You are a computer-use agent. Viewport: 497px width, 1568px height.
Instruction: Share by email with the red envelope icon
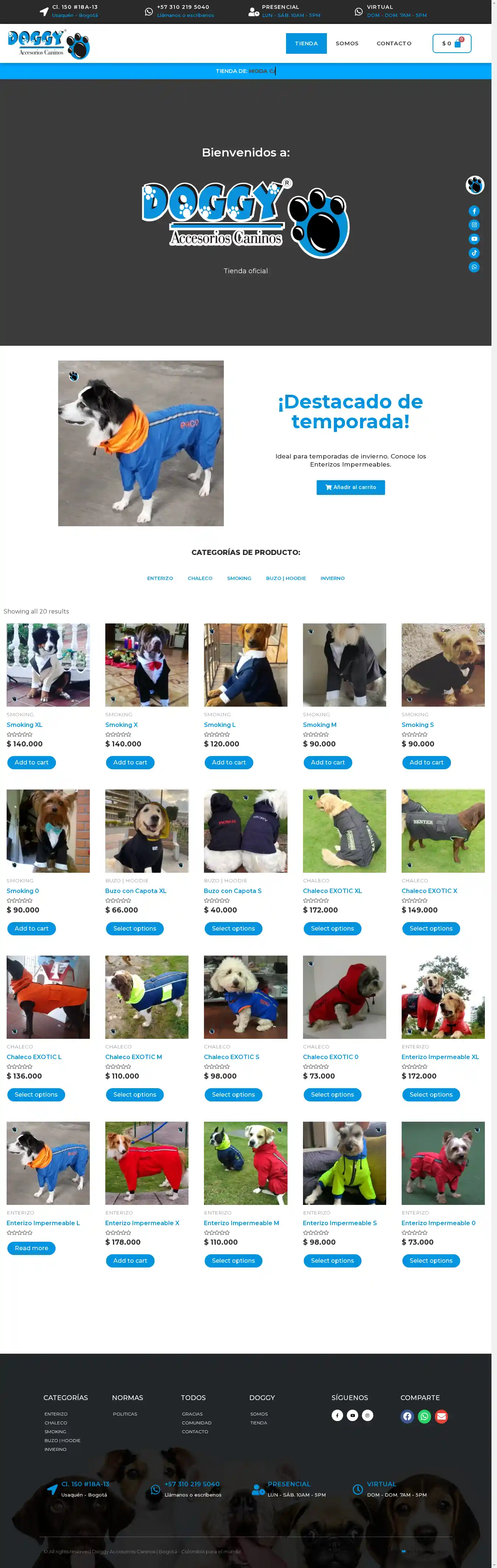point(442,1416)
